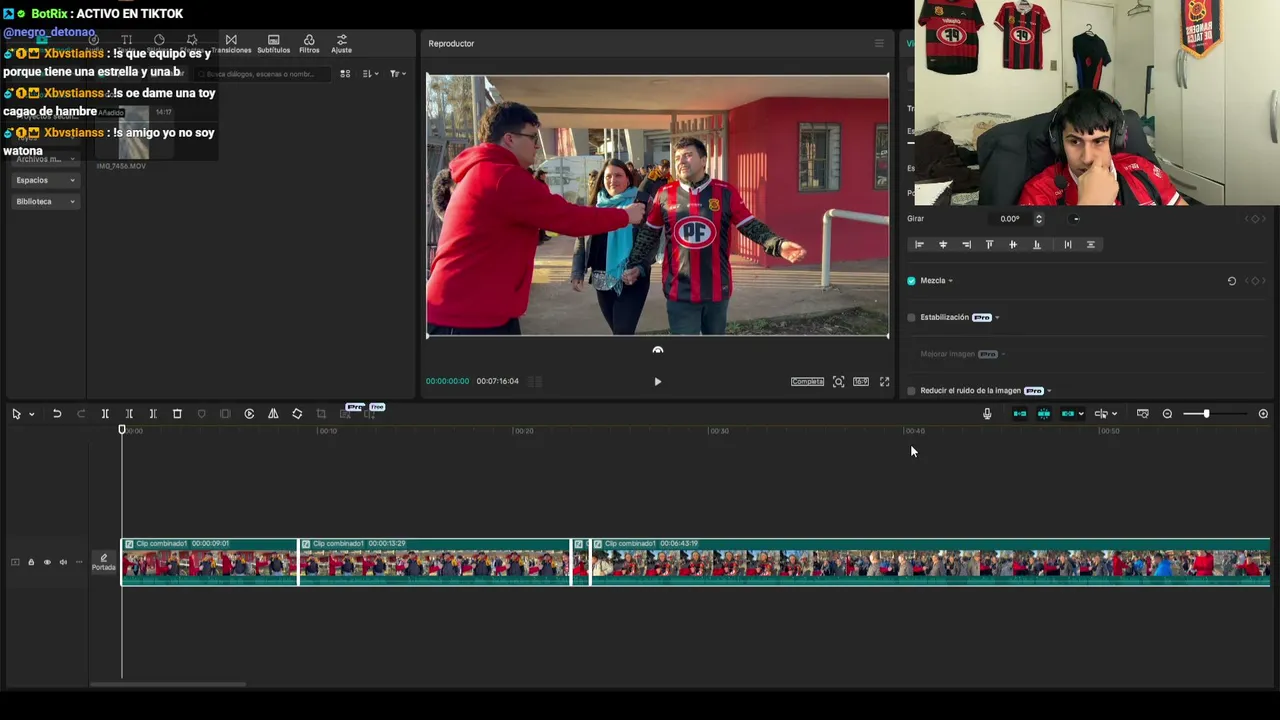This screenshot has width=1280, height=720.
Task: Add keyframe for Girar rotation
Action: point(1255,219)
